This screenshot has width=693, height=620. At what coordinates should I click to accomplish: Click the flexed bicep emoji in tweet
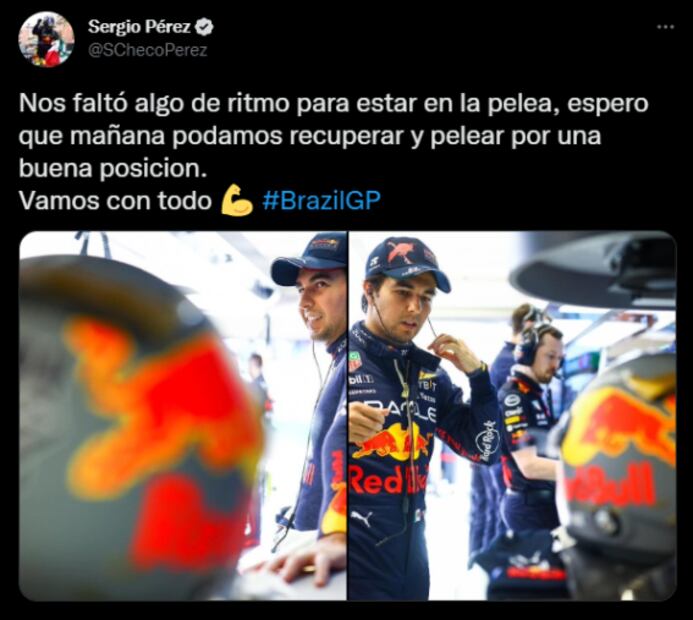[x=236, y=200]
